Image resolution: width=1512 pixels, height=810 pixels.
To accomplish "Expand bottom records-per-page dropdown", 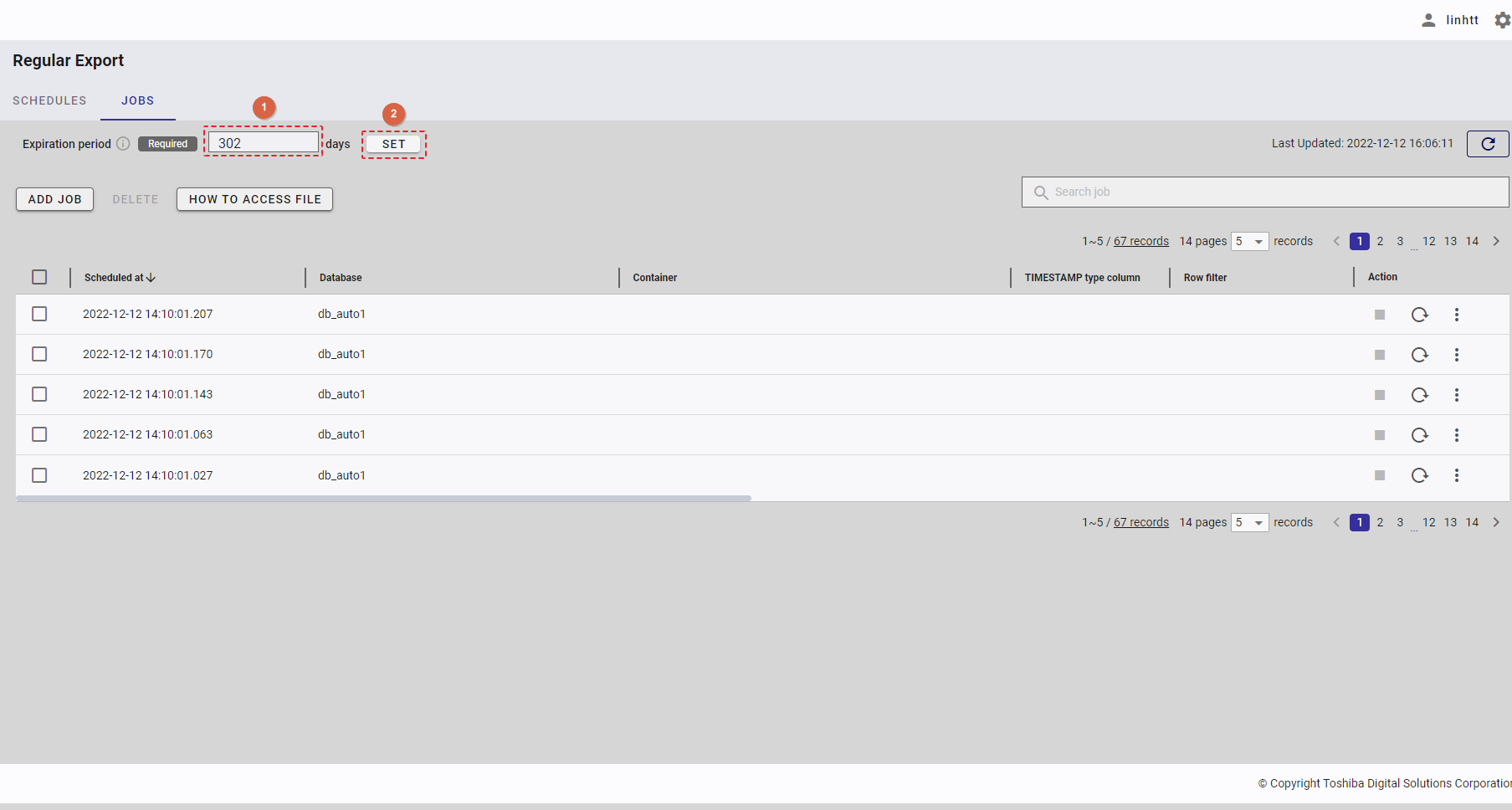I will (1249, 523).
